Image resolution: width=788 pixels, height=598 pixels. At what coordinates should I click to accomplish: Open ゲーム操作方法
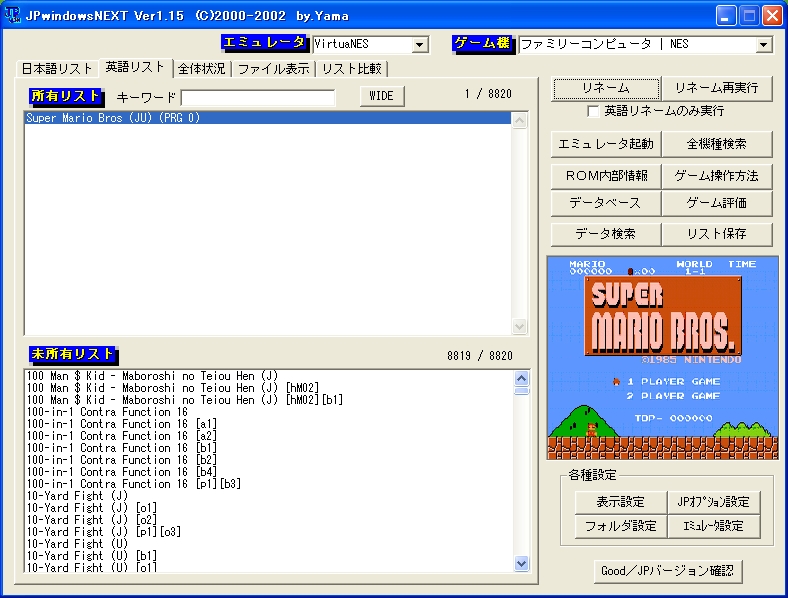coord(717,176)
